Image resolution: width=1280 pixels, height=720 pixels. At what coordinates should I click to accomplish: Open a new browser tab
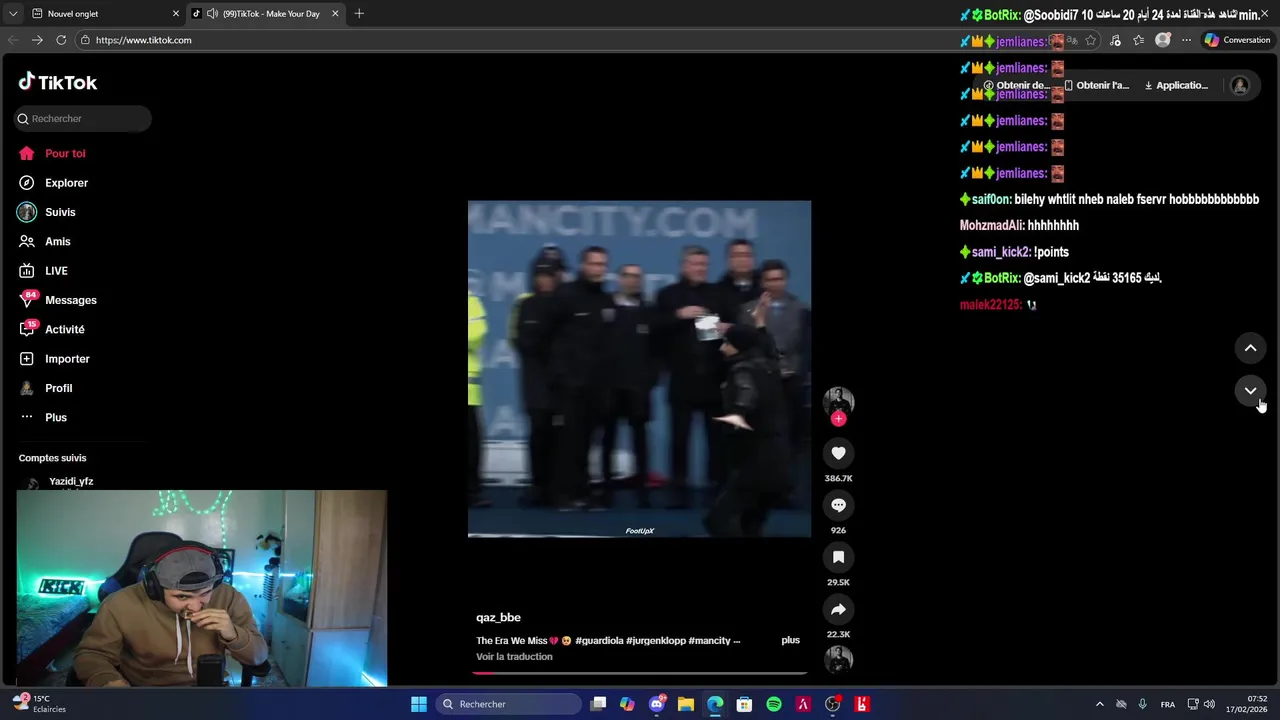coord(359,14)
